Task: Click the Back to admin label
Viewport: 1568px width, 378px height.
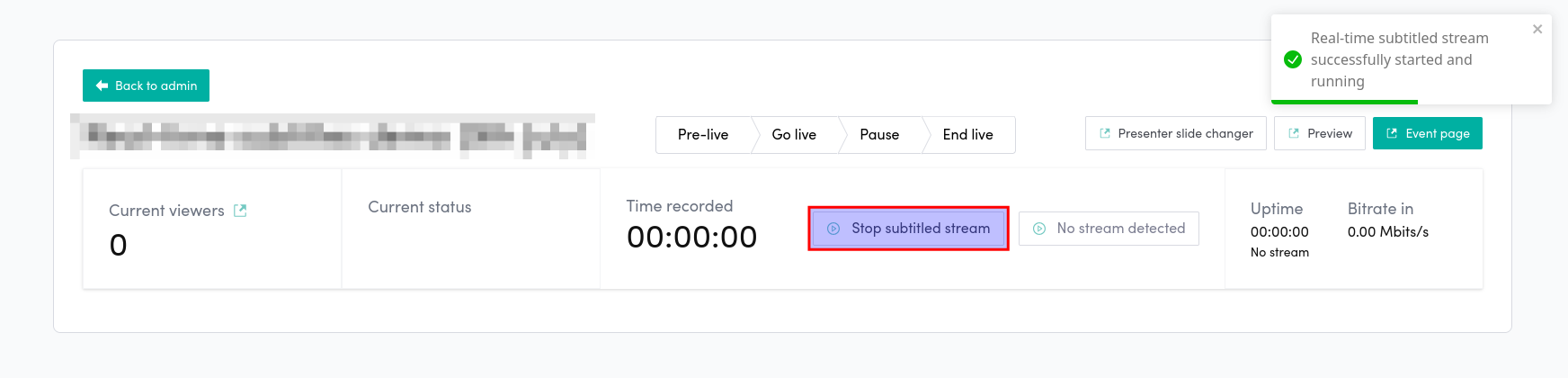Action: click(x=156, y=85)
